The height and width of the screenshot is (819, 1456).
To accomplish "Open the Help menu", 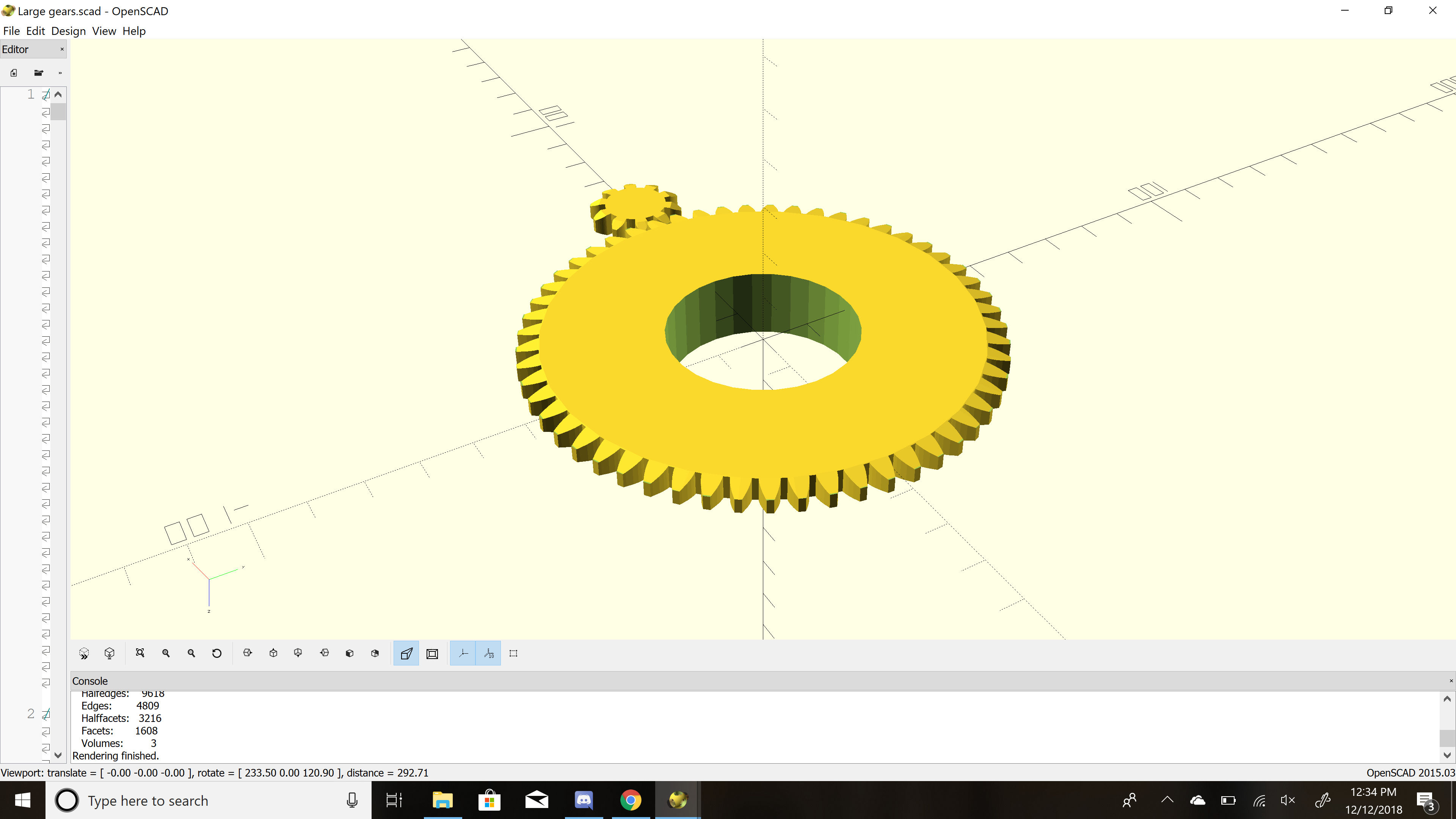I will (134, 31).
